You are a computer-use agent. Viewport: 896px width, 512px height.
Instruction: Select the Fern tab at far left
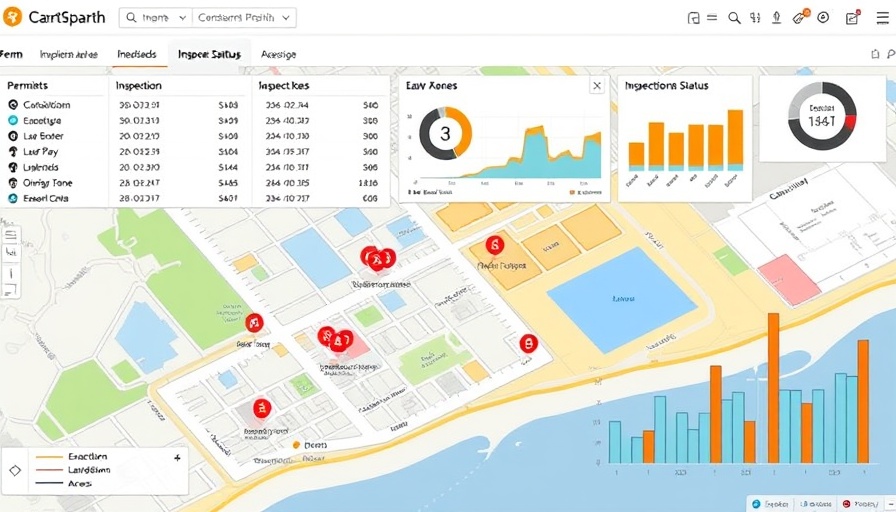point(11,54)
